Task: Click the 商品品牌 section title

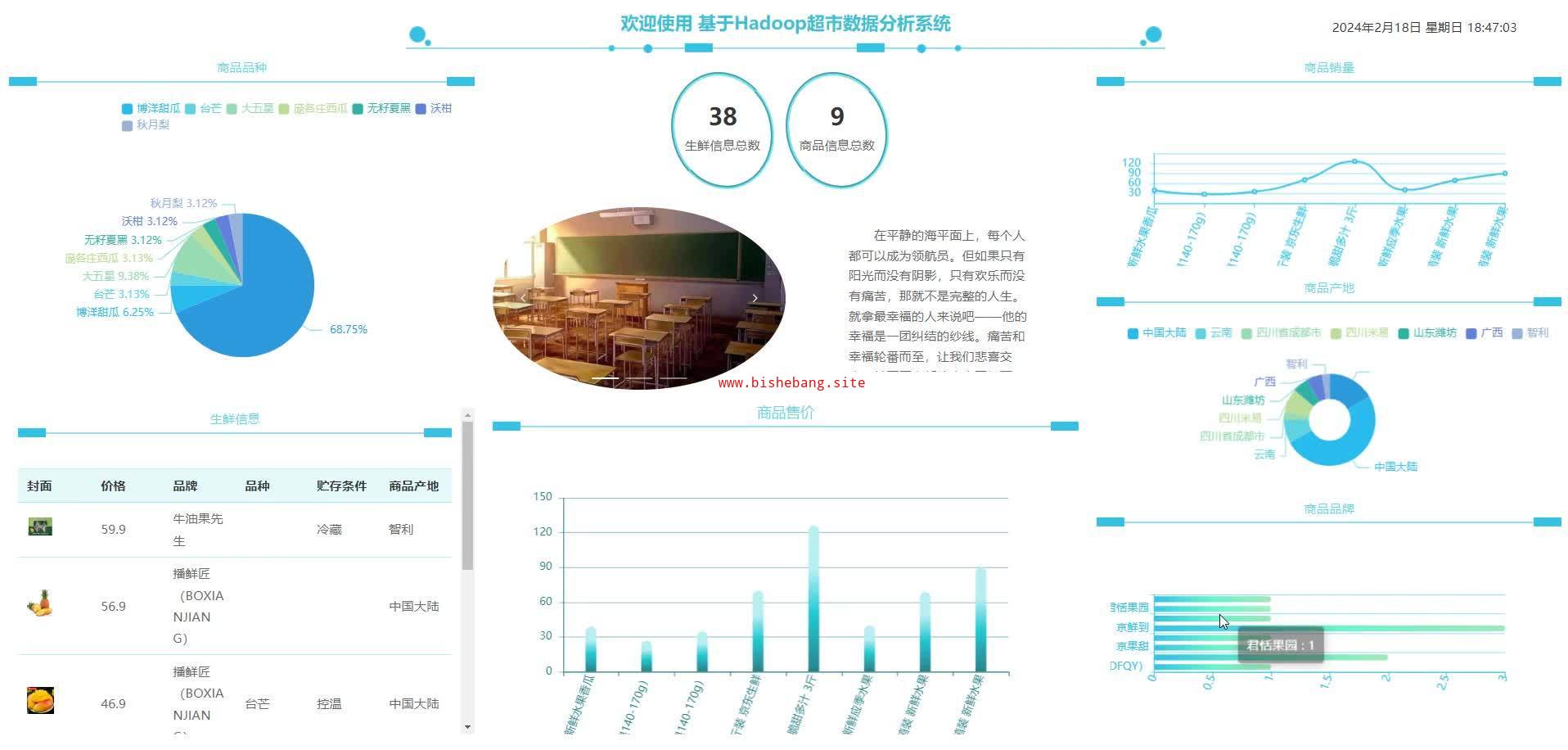Action: [1329, 509]
